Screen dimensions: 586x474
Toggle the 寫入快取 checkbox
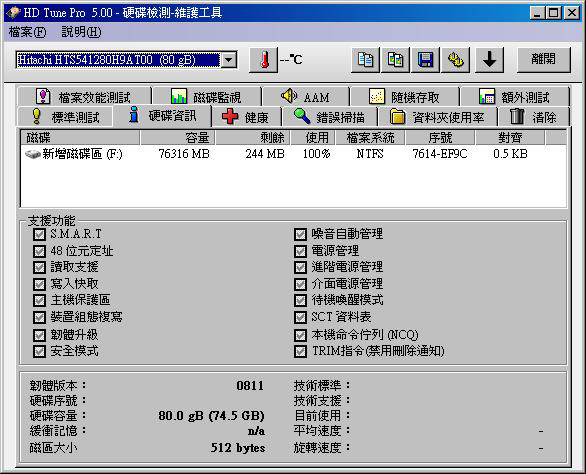coord(39,284)
